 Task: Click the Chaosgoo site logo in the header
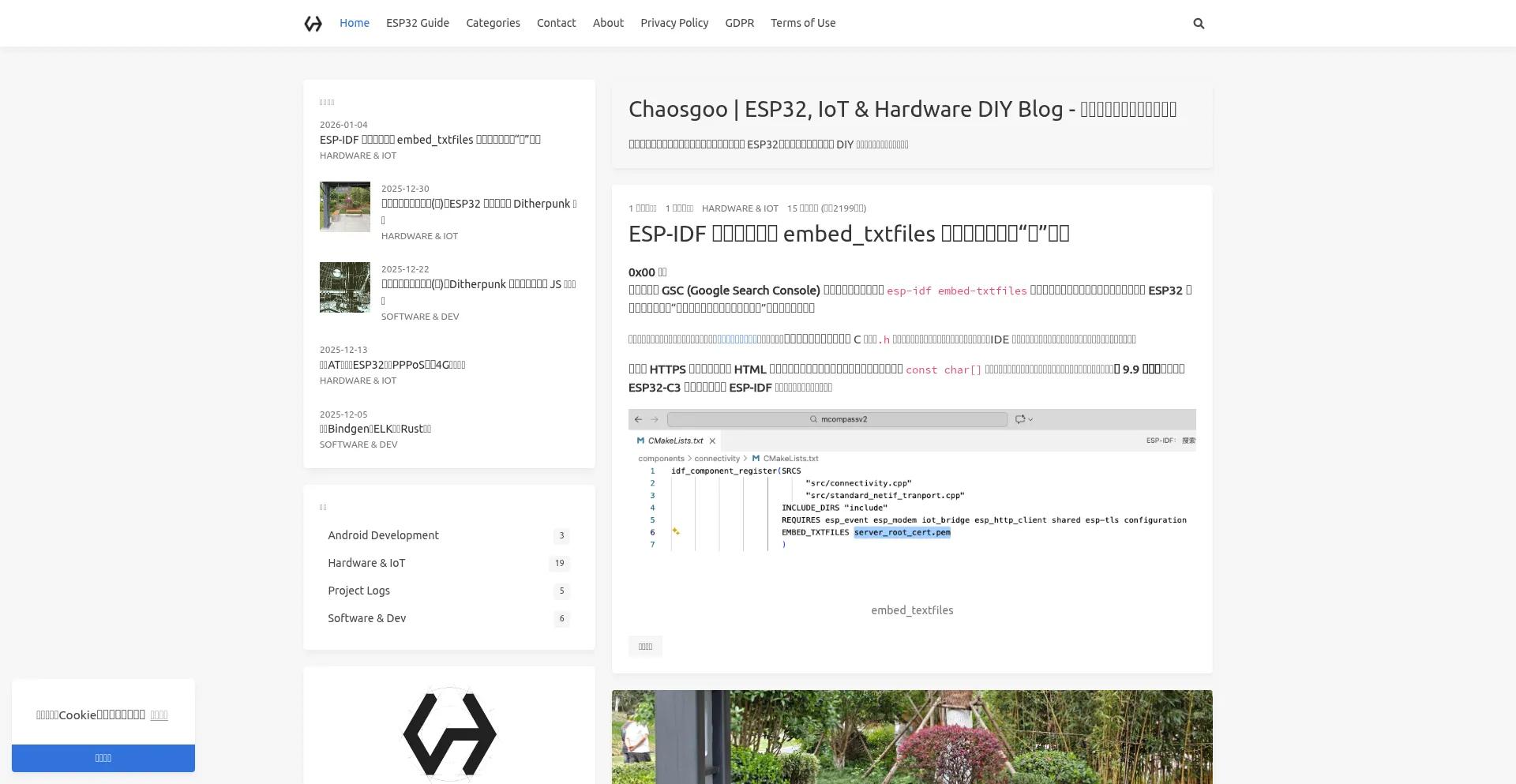tap(313, 24)
